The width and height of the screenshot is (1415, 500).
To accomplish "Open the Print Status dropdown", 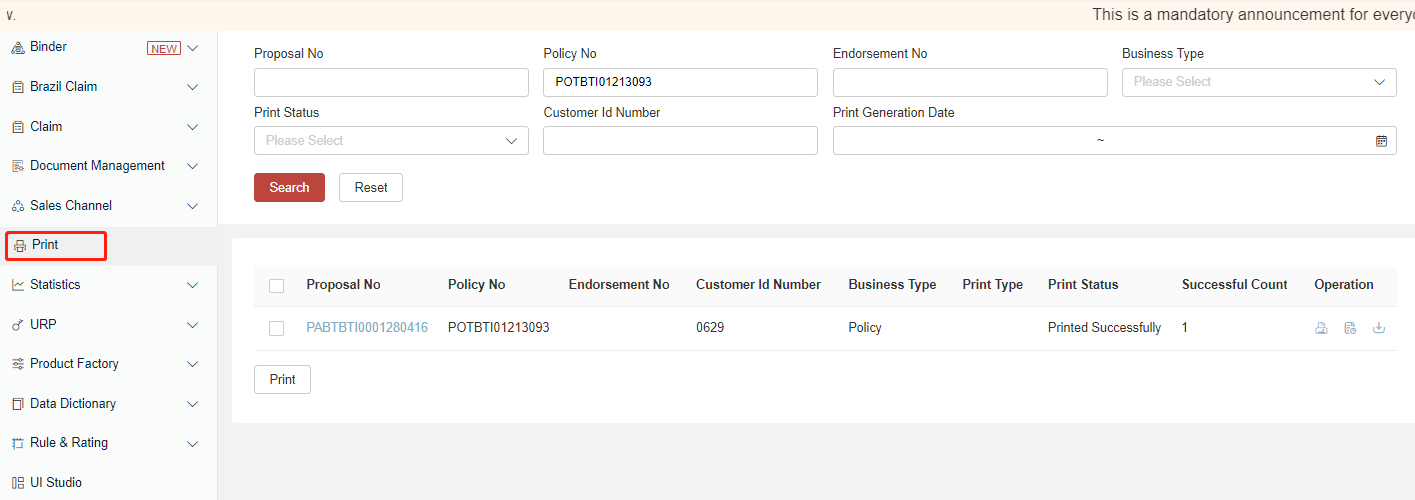I will 390,141.
